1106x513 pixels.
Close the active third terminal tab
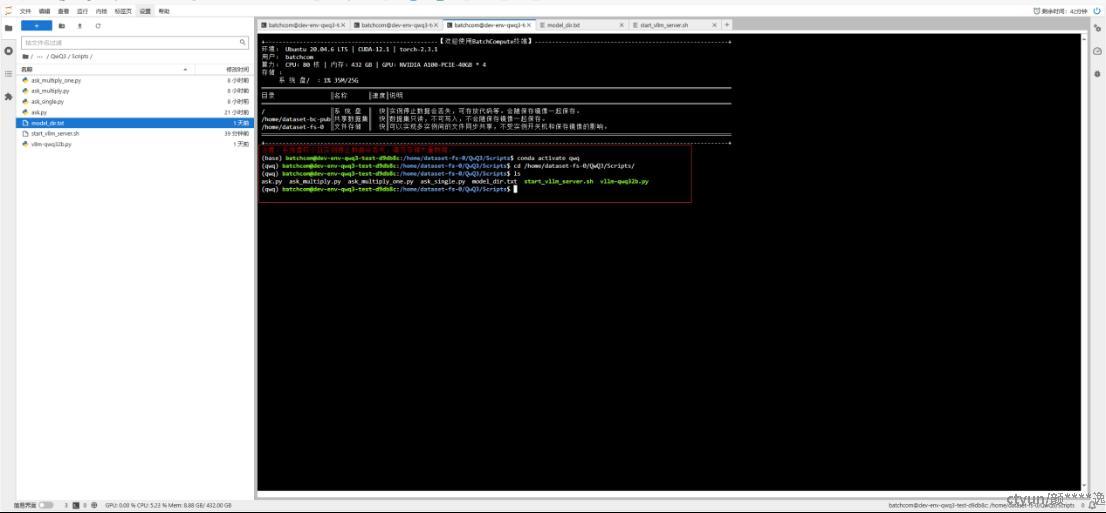pos(530,25)
